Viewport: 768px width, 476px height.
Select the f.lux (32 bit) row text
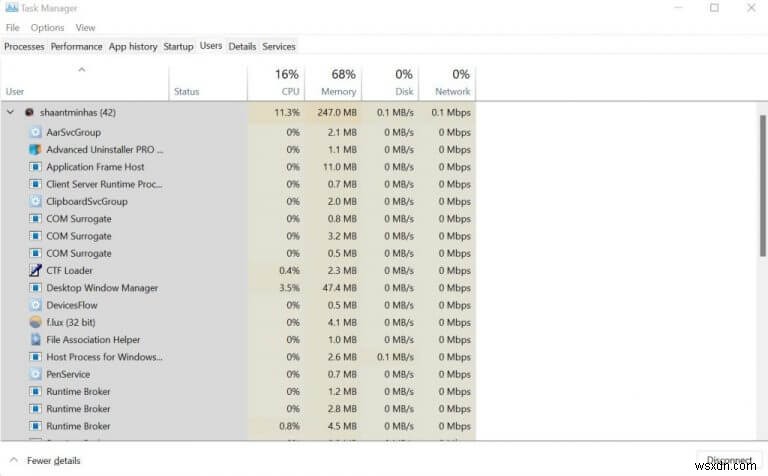[71, 322]
